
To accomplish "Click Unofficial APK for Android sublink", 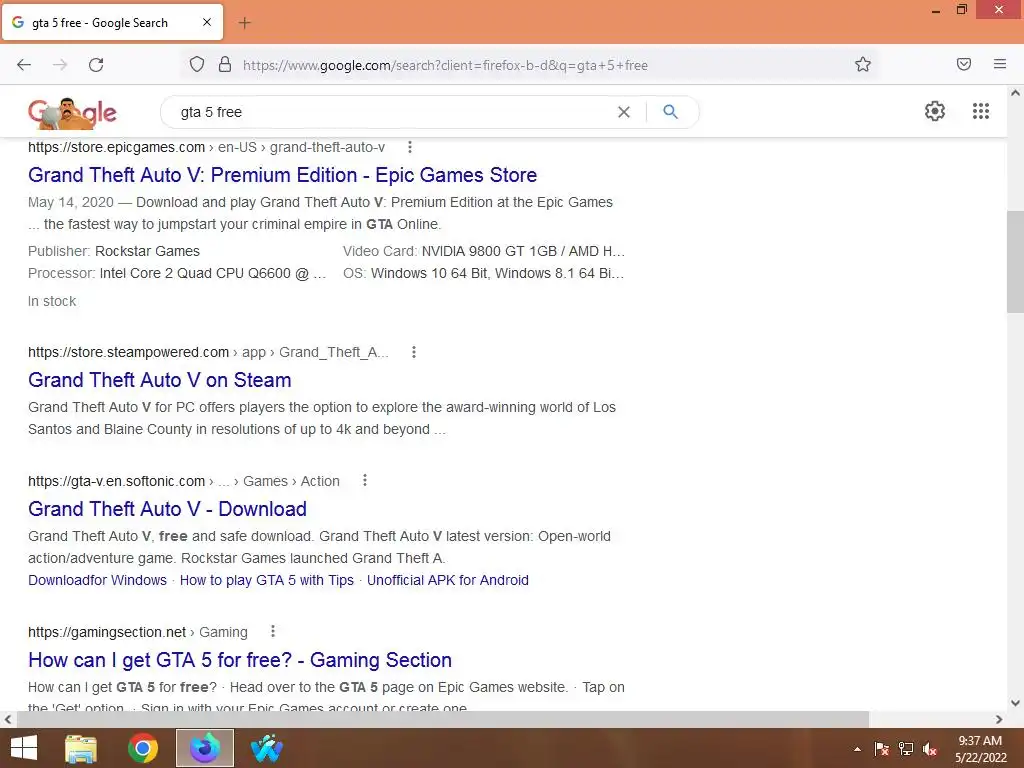I will 447,580.
